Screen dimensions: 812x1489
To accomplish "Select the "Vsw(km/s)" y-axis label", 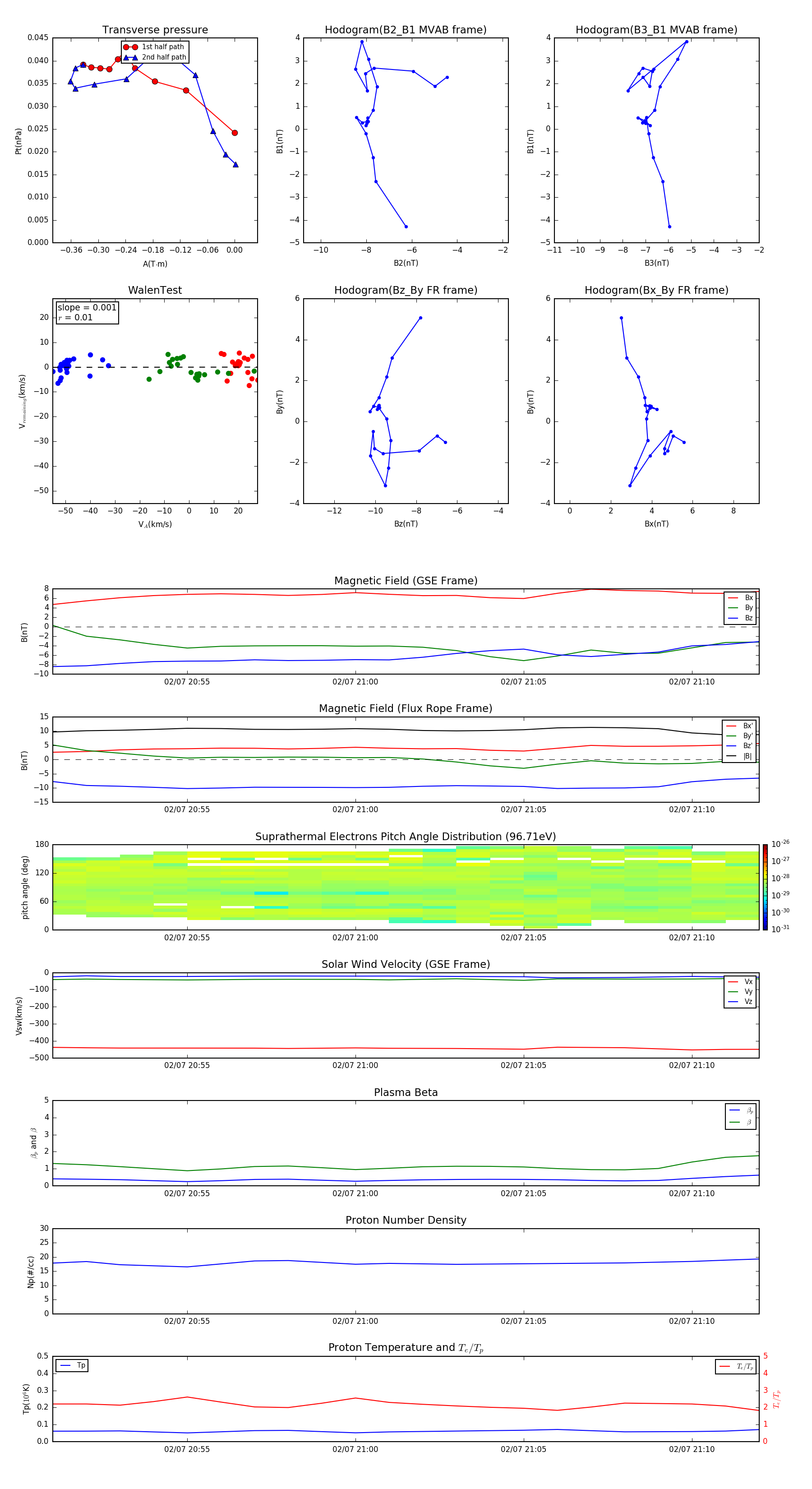I will [19, 1016].
